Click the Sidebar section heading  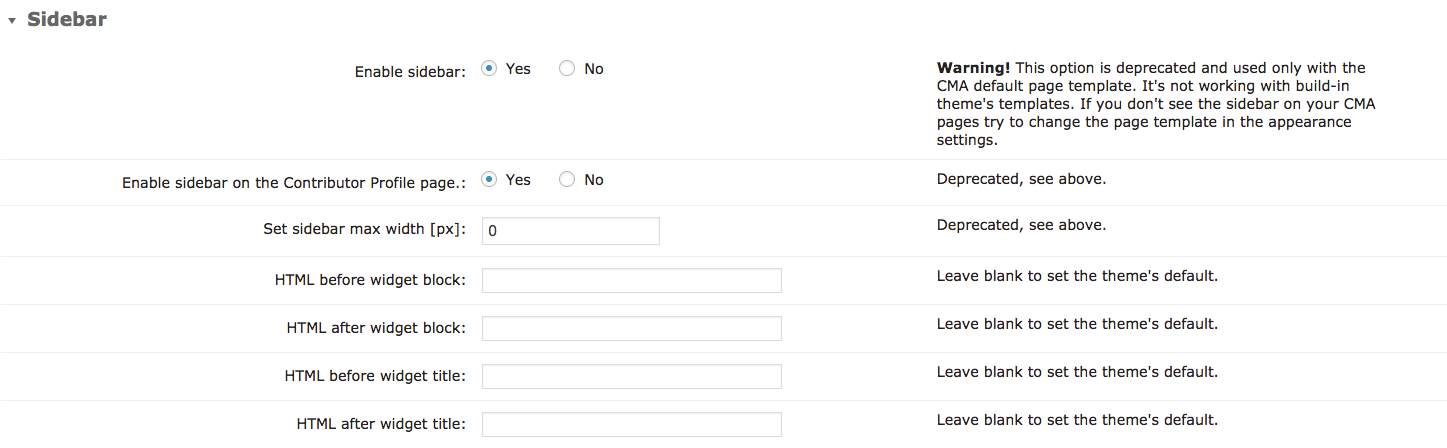pos(67,19)
